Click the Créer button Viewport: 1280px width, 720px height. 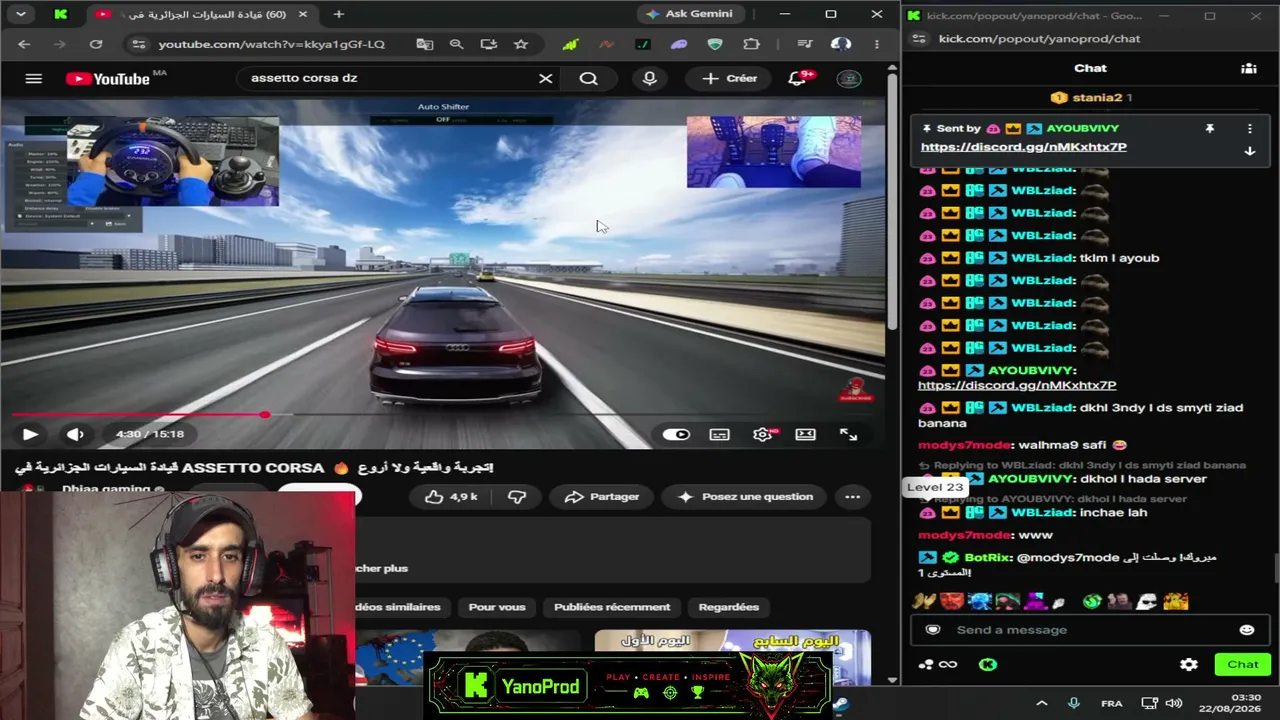(x=729, y=78)
